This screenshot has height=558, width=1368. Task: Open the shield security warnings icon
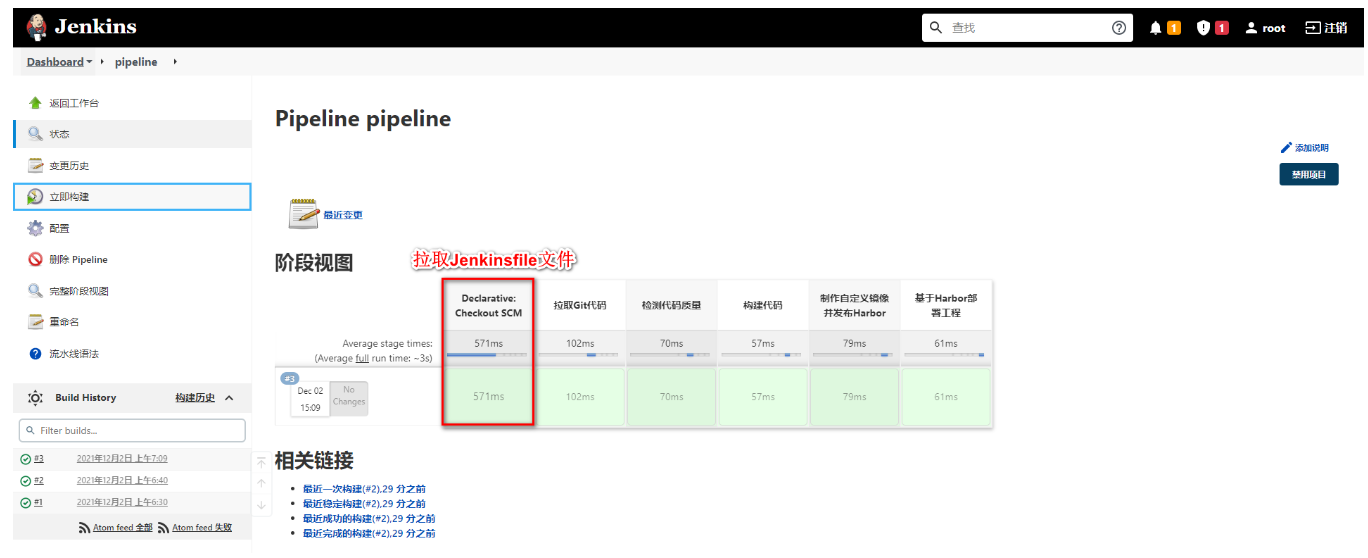tap(1204, 28)
